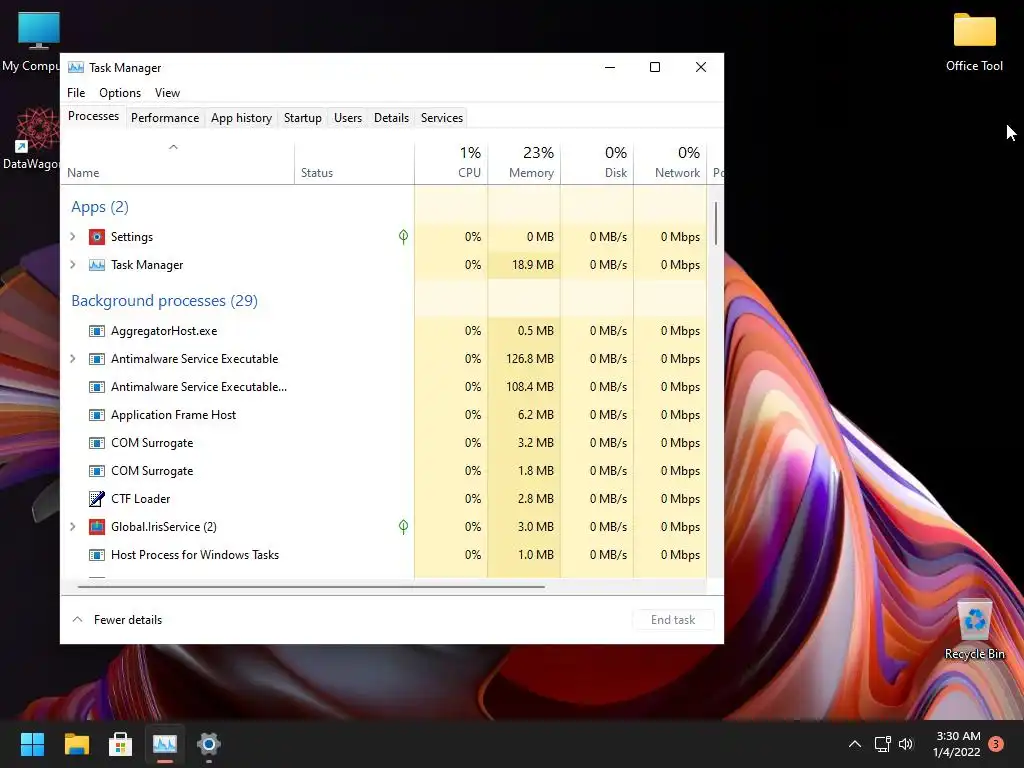Open the notification badge showing 3
This screenshot has width=1024, height=768.
click(996, 744)
